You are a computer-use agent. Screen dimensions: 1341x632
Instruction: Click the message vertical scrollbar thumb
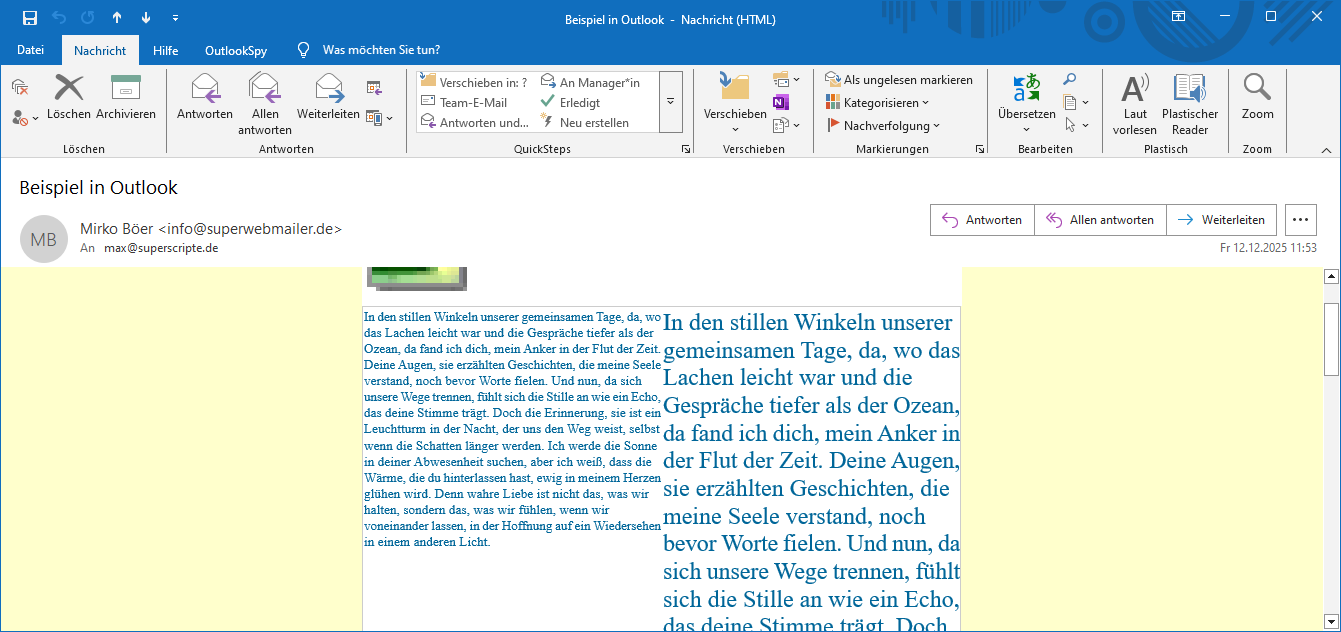(x=1331, y=336)
